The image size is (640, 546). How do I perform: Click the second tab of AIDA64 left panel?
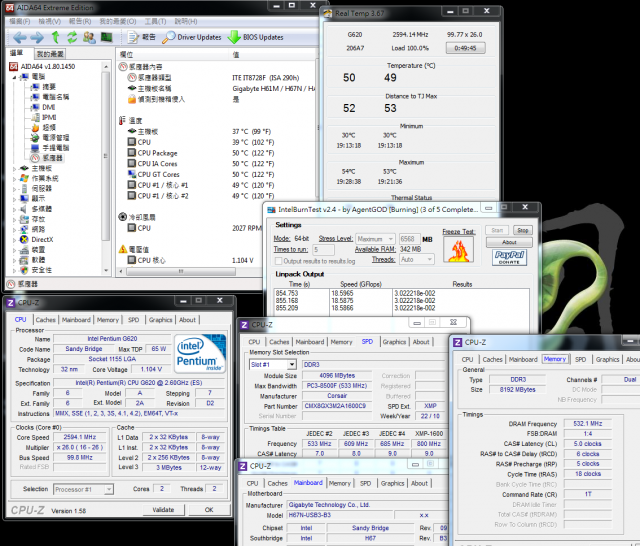50,54
